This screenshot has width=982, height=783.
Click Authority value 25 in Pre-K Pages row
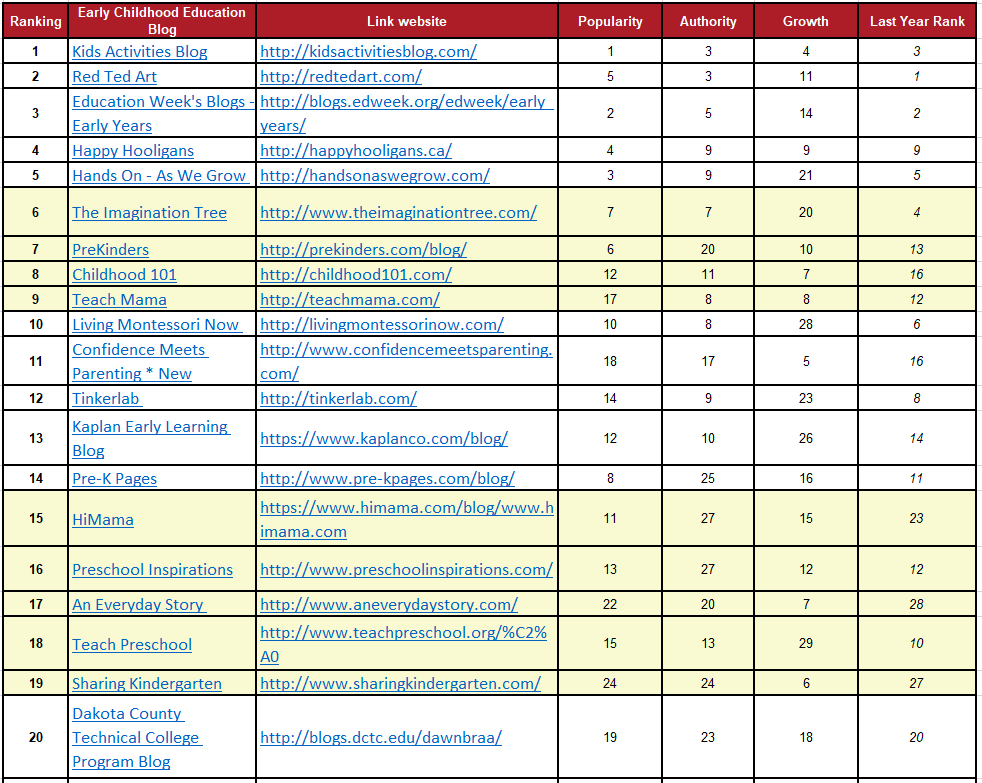click(708, 479)
